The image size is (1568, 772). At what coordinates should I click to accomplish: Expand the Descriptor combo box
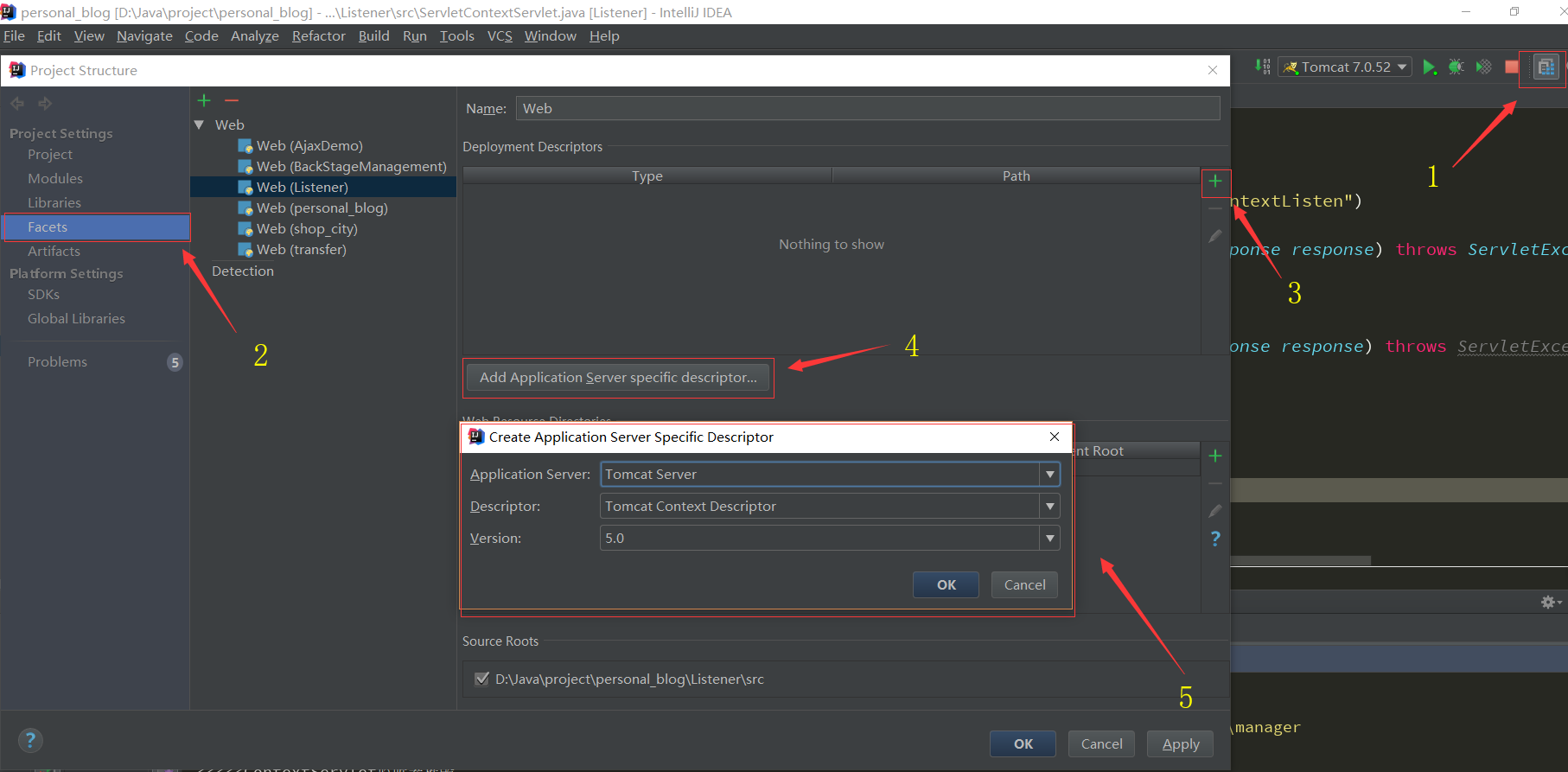tap(1049, 507)
